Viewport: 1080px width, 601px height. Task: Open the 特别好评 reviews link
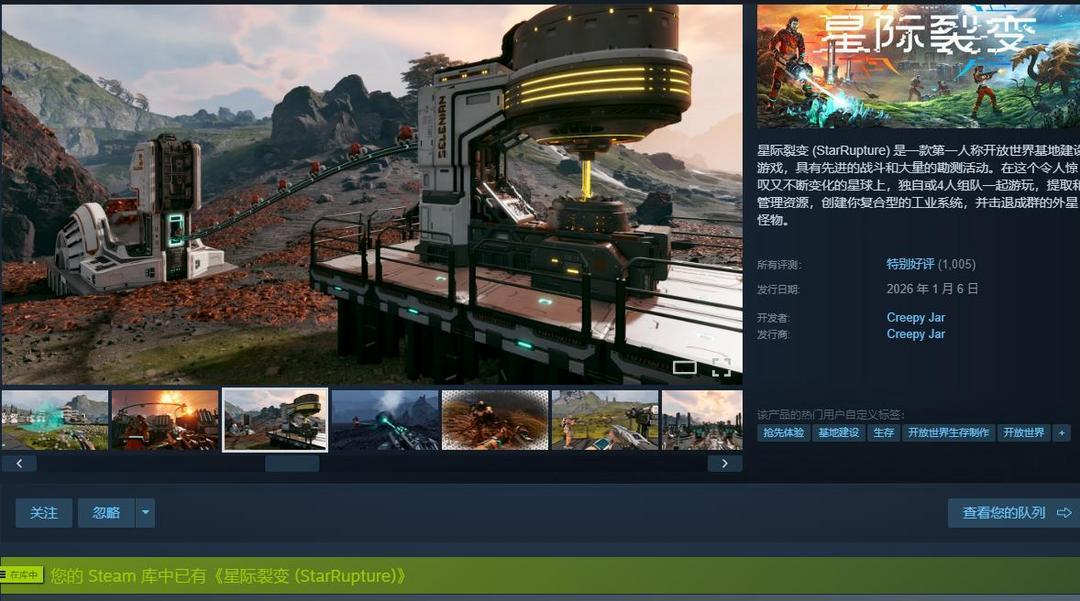[x=910, y=264]
